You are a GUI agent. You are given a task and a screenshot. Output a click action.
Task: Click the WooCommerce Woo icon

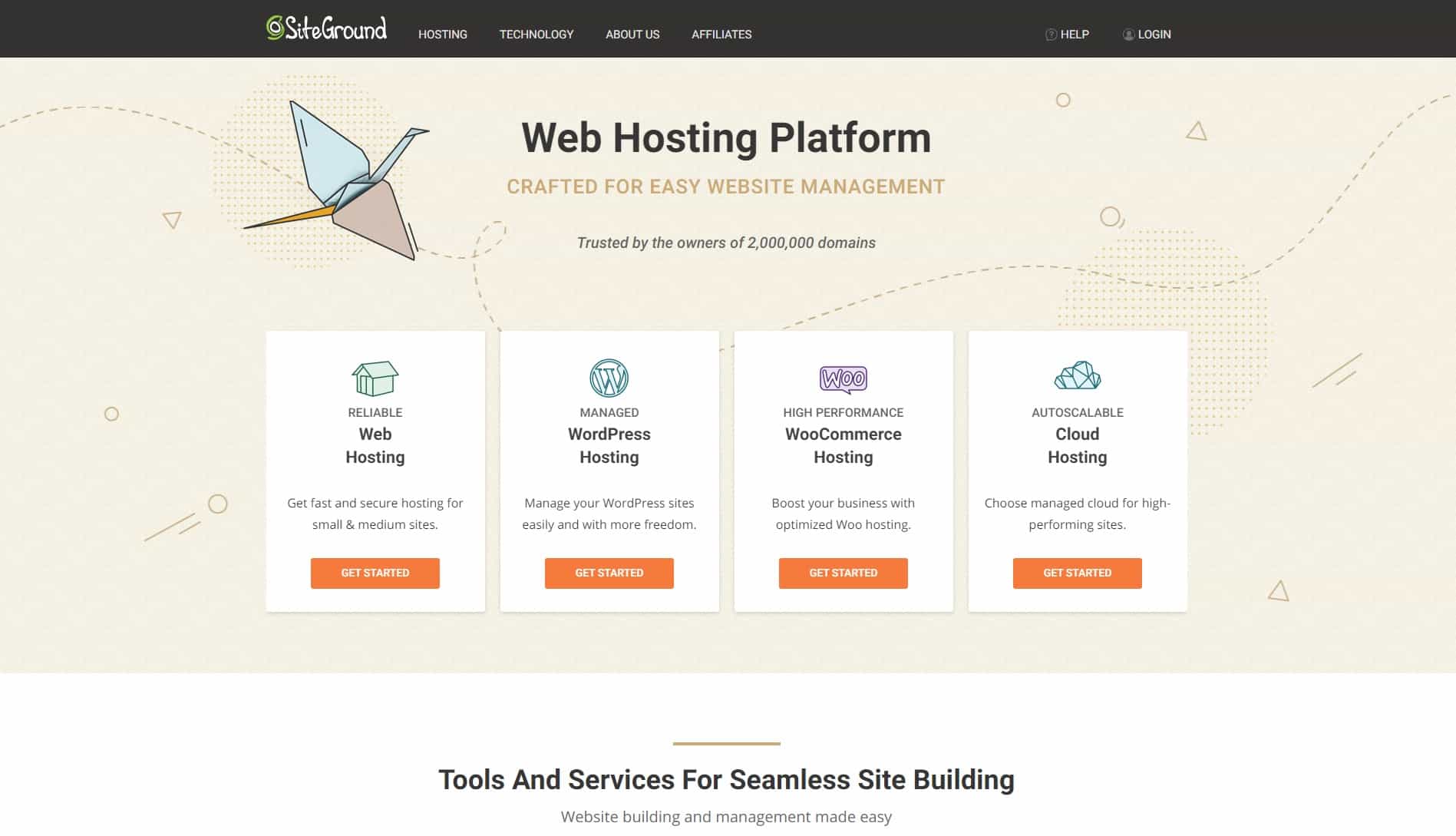pos(844,379)
